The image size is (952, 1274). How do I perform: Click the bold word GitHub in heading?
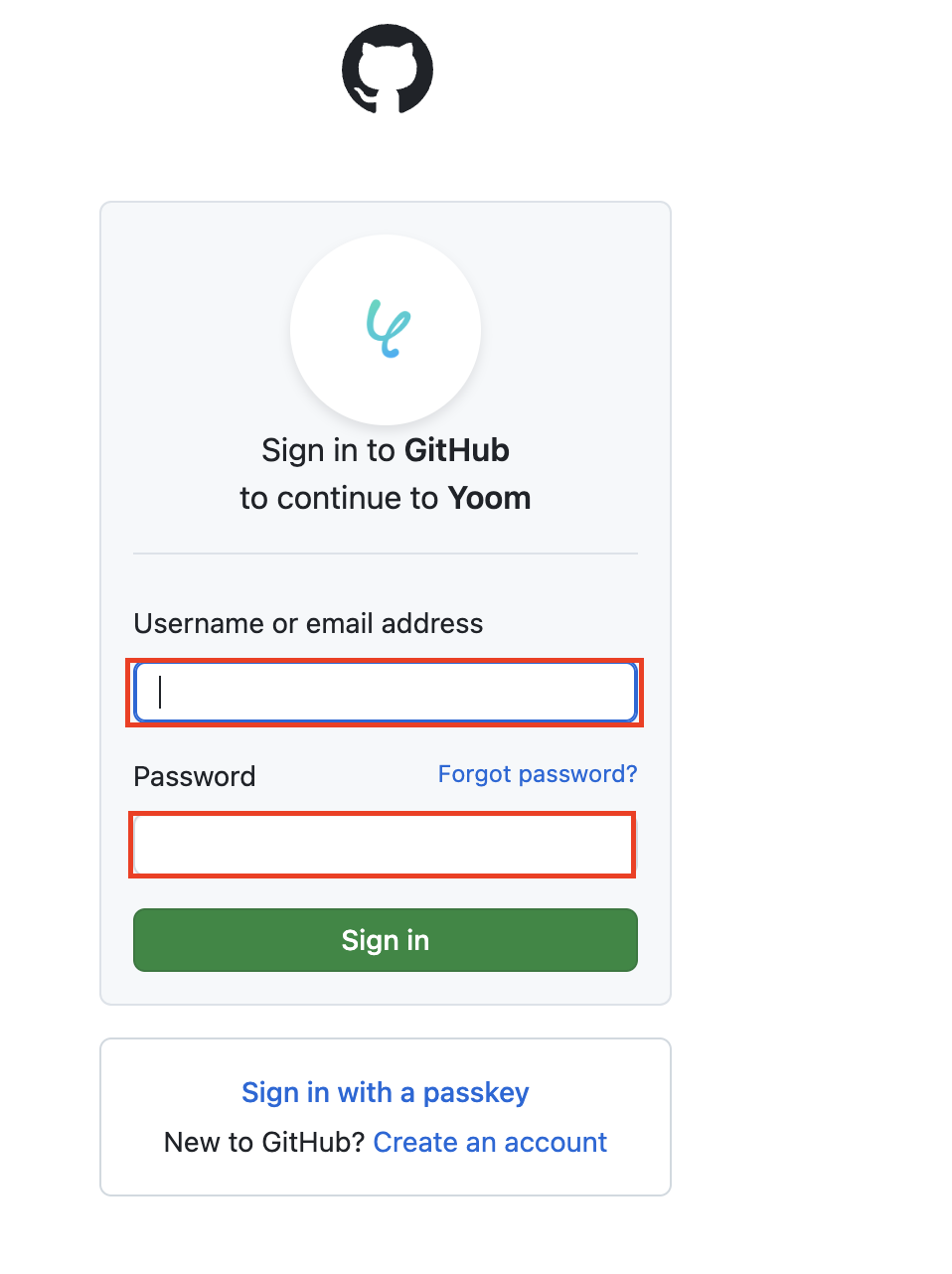[456, 450]
